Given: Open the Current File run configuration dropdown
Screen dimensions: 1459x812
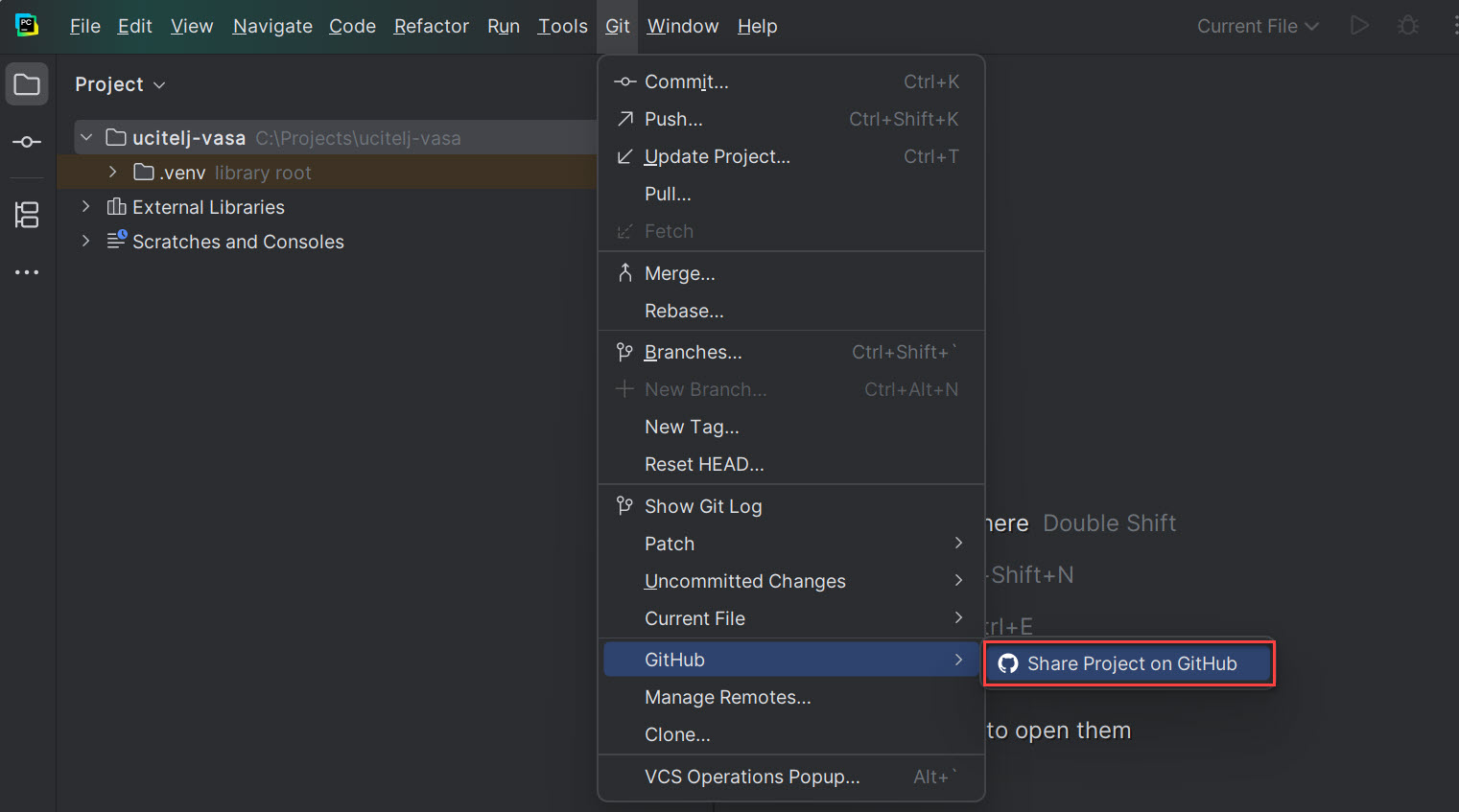Looking at the screenshot, I should pyautogui.click(x=1257, y=26).
